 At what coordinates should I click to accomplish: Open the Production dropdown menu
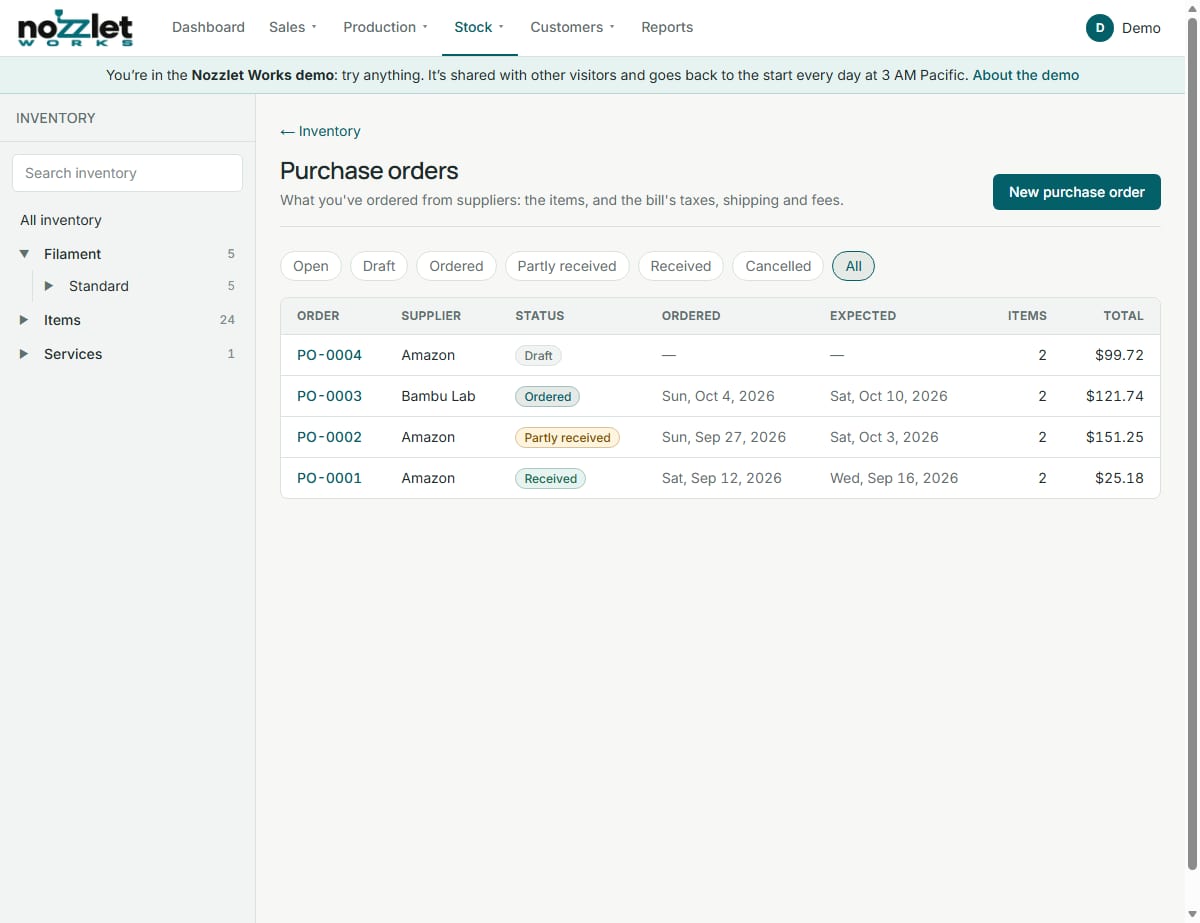tap(386, 27)
